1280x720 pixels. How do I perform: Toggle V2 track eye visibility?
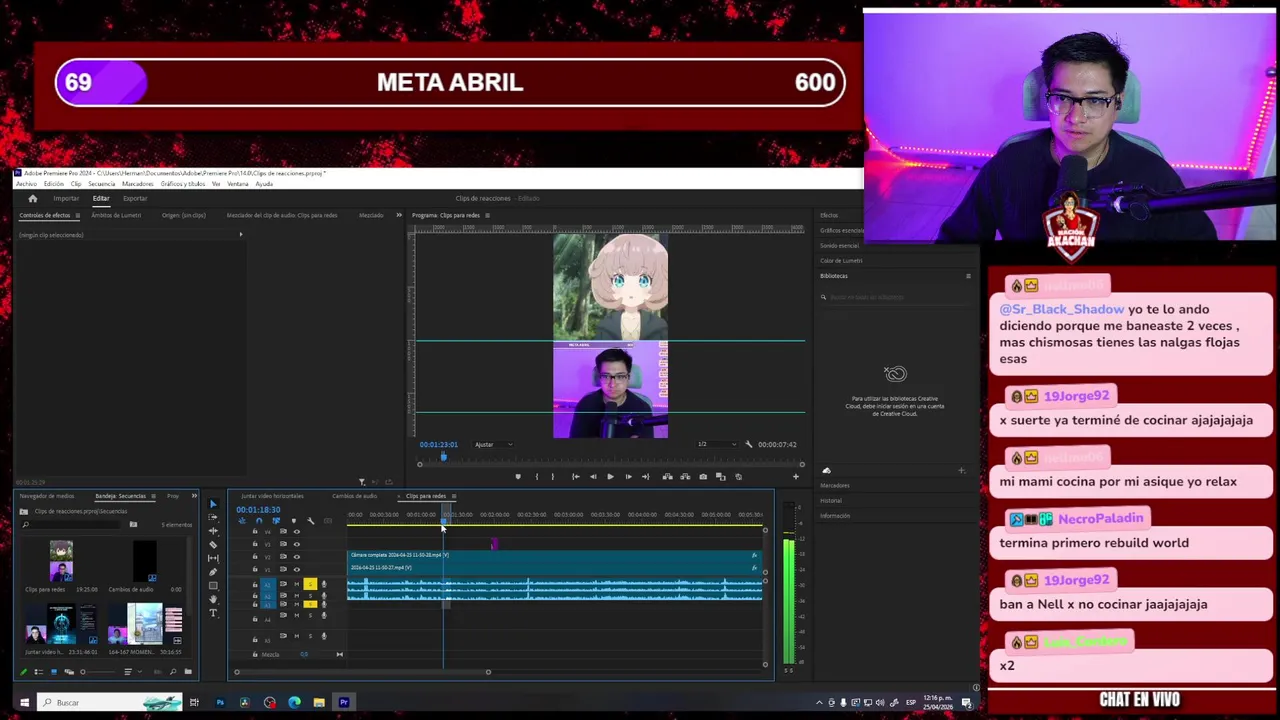click(297, 557)
